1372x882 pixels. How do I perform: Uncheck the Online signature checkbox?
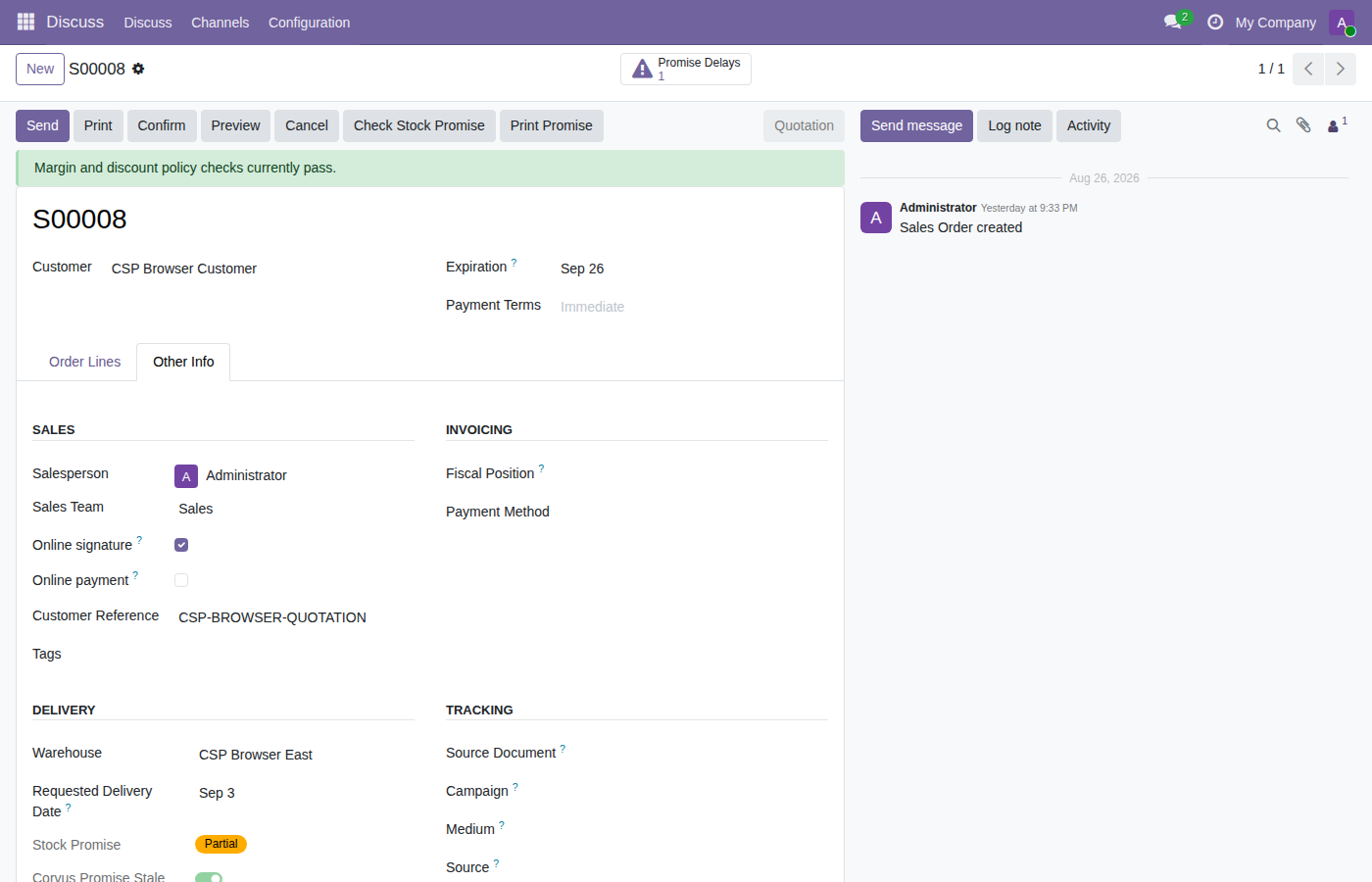coord(181,545)
